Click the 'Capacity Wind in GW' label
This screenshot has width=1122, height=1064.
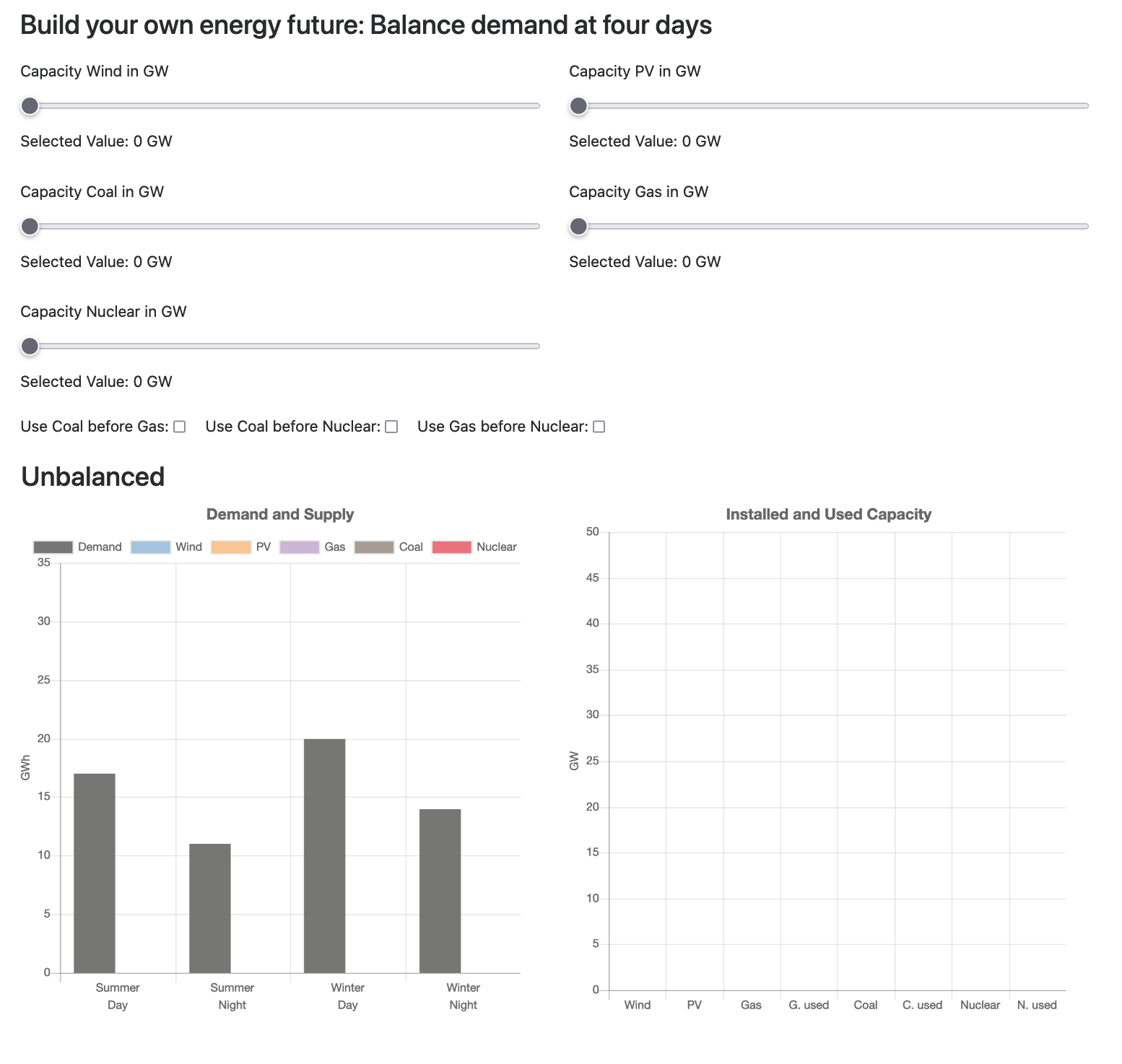pos(95,71)
